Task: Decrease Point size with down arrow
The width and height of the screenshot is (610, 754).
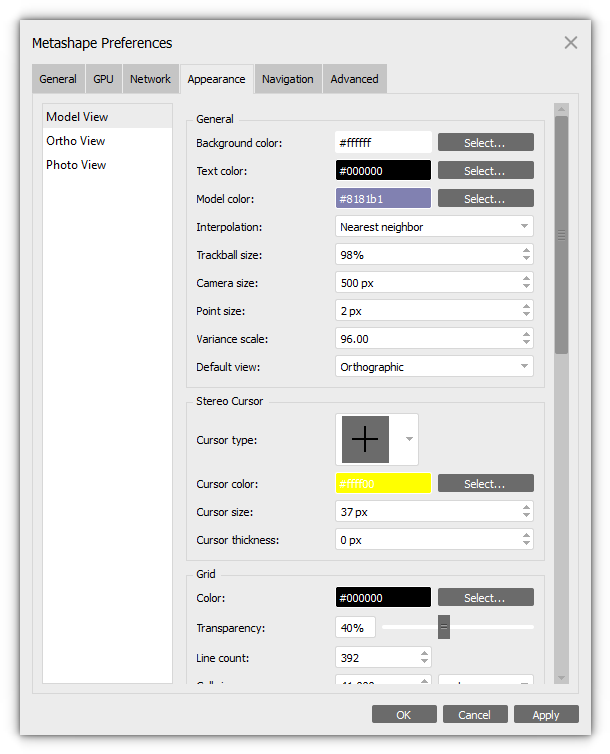Action: [526, 314]
